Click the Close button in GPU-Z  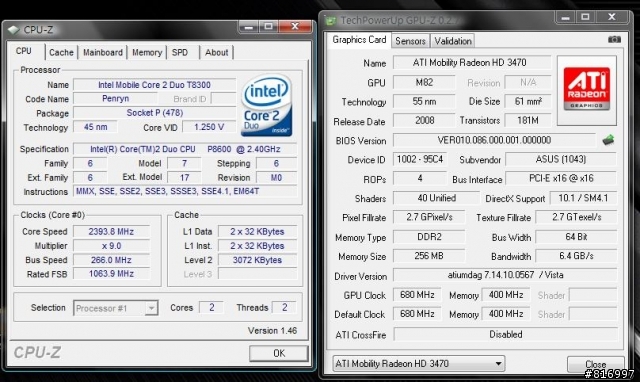pos(596,364)
